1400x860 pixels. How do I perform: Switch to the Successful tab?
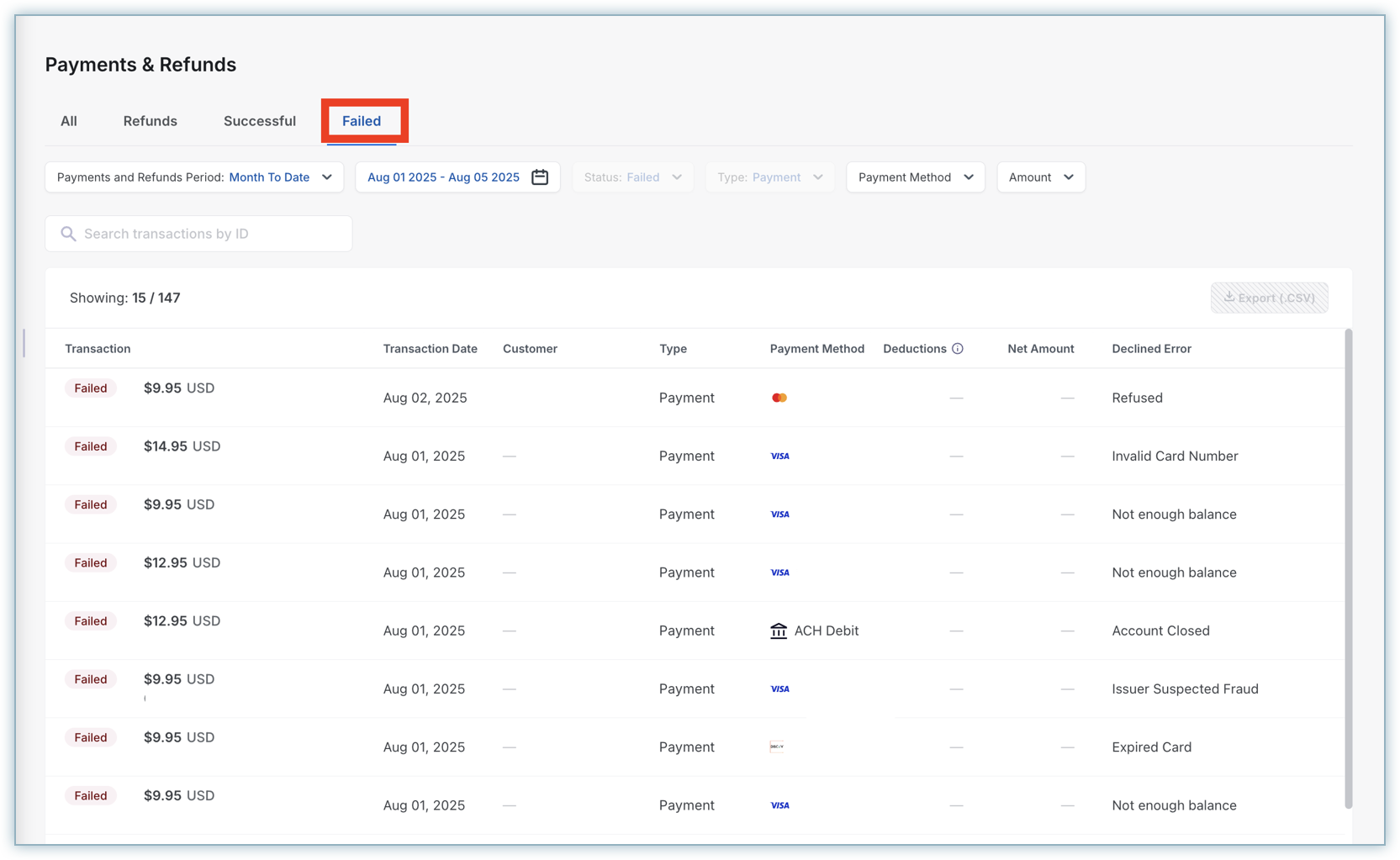pos(260,121)
